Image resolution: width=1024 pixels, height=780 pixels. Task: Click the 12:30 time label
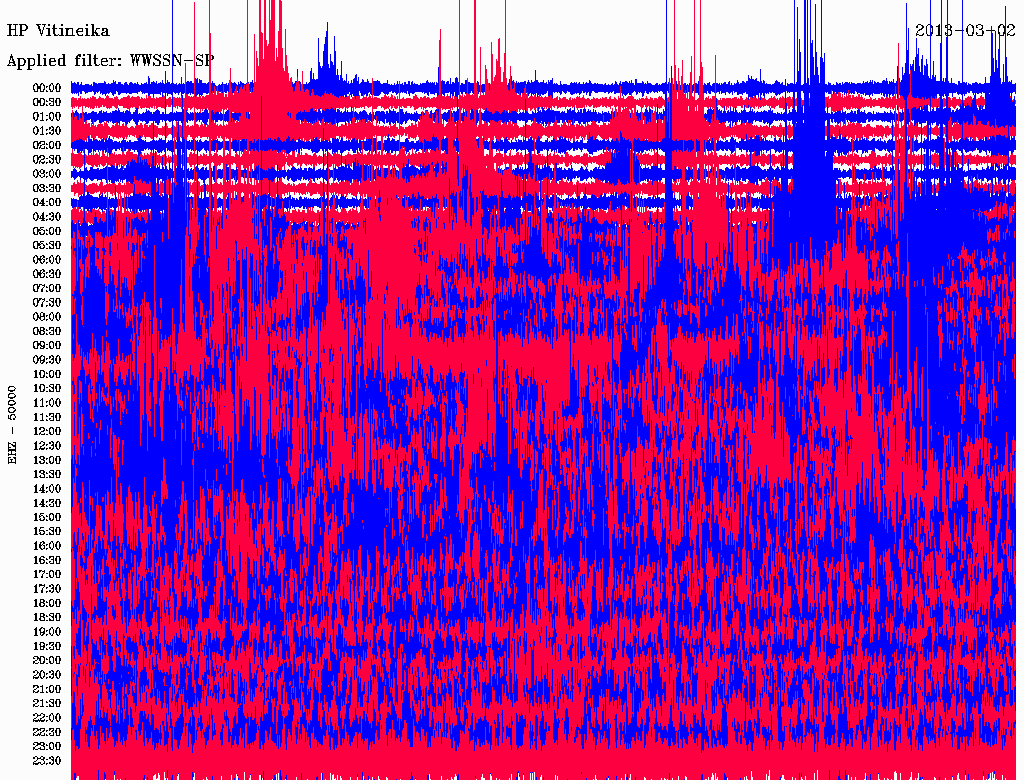[x=47, y=446]
